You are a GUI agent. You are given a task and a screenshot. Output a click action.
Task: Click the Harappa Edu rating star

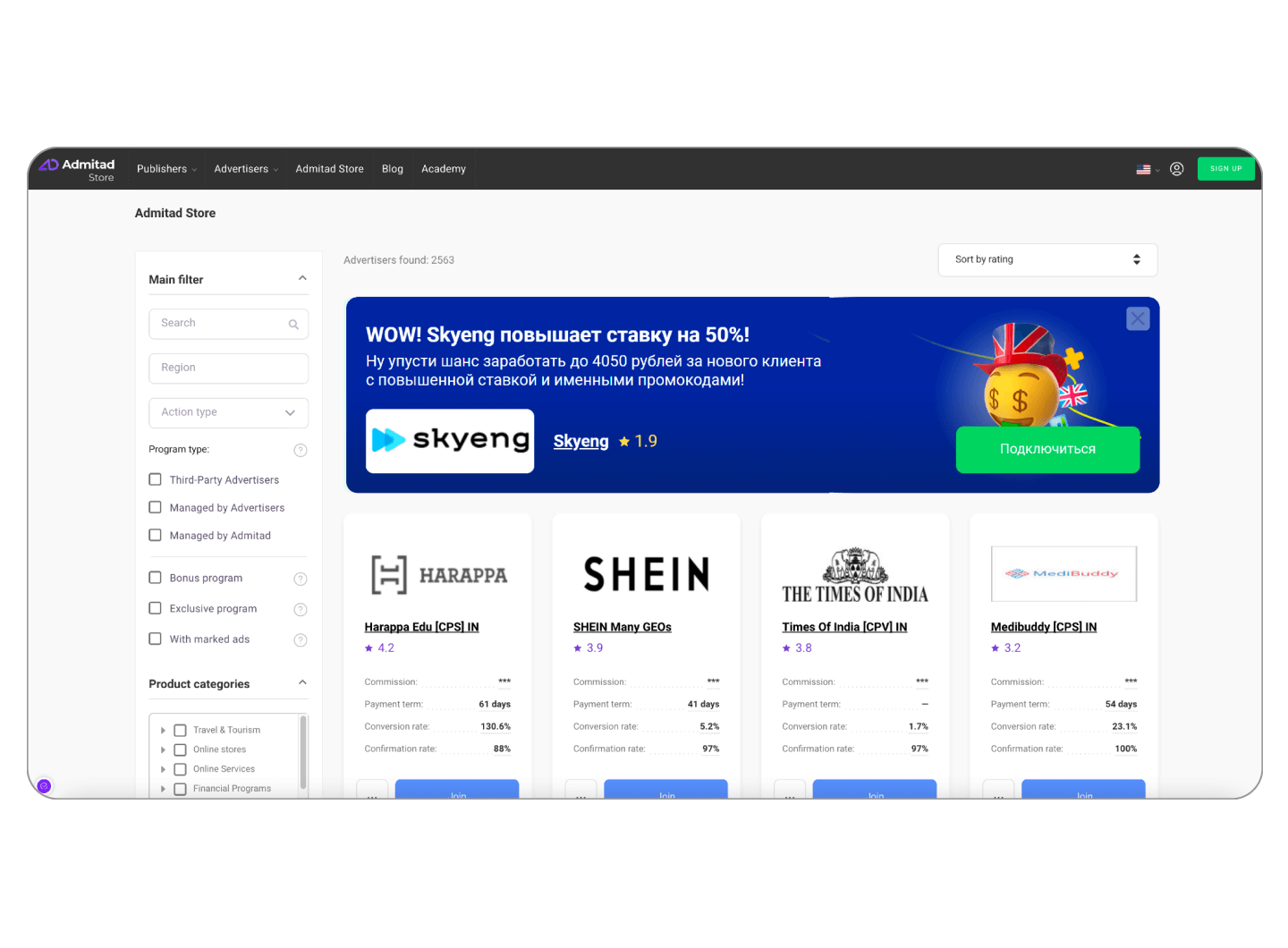[x=369, y=648]
